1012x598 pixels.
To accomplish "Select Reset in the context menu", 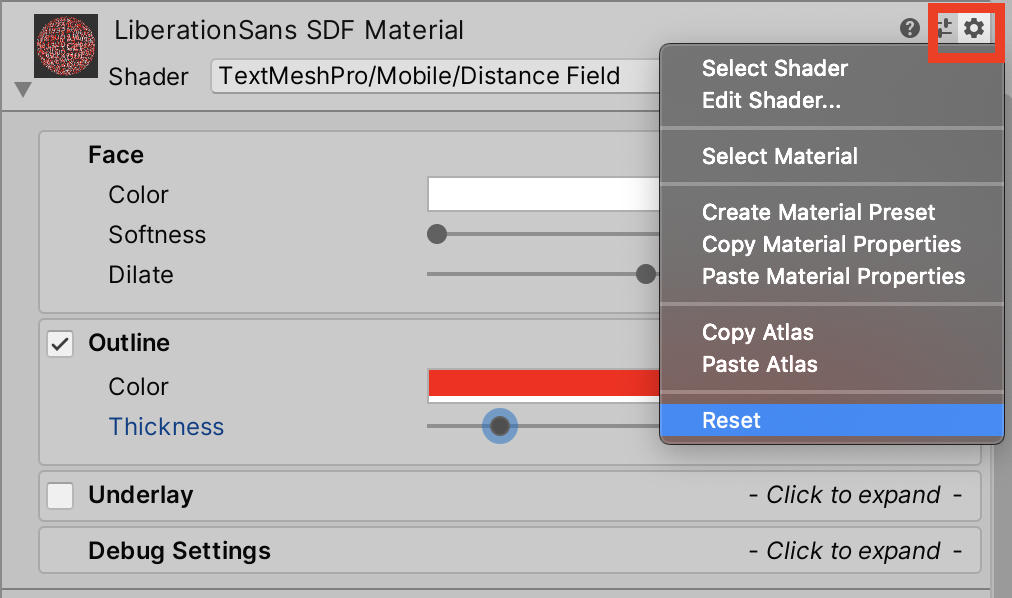I will click(x=731, y=421).
